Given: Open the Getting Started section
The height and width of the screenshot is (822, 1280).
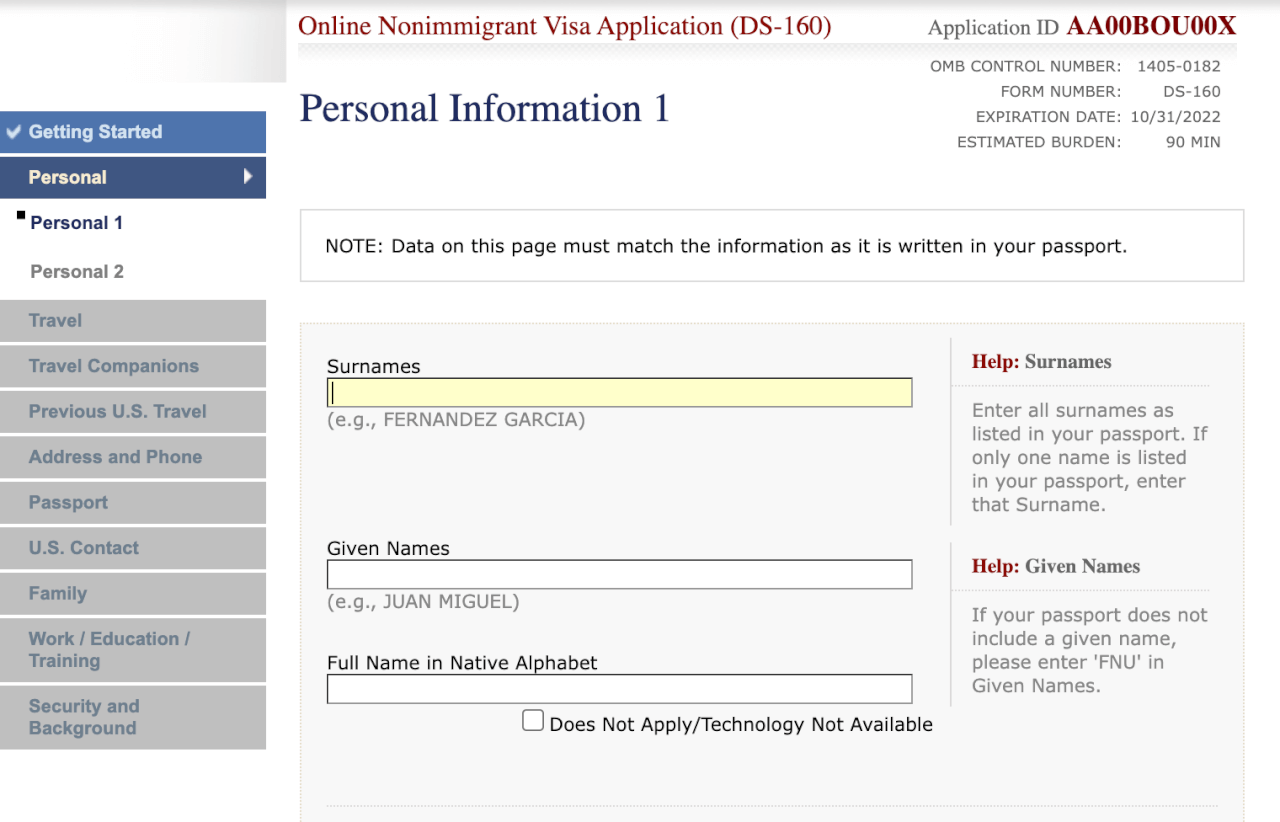Looking at the screenshot, I should (95, 132).
